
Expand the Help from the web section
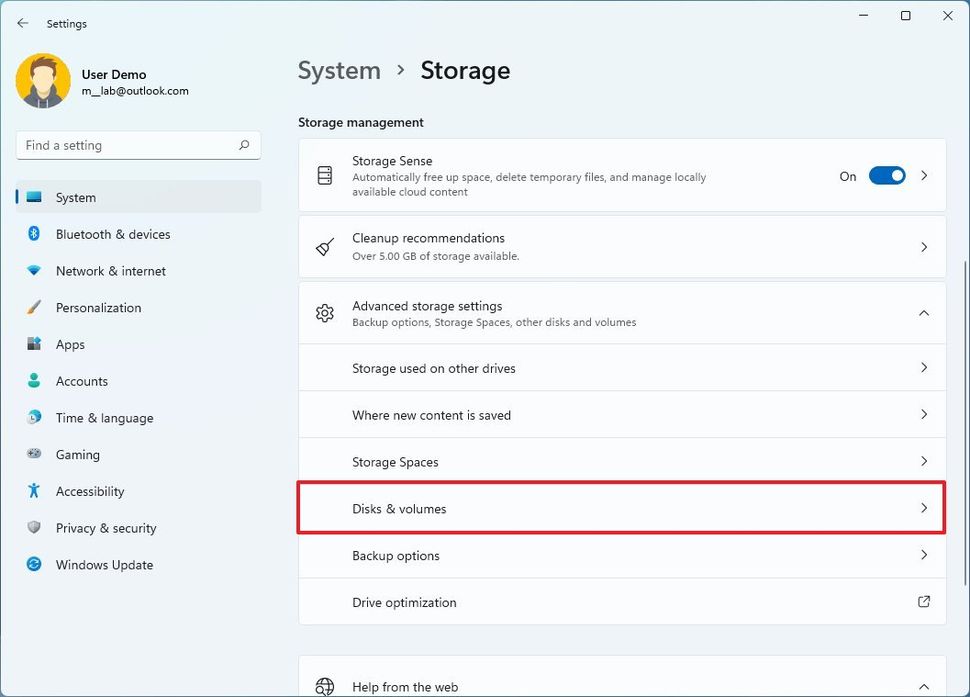pyautogui.click(x=923, y=686)
